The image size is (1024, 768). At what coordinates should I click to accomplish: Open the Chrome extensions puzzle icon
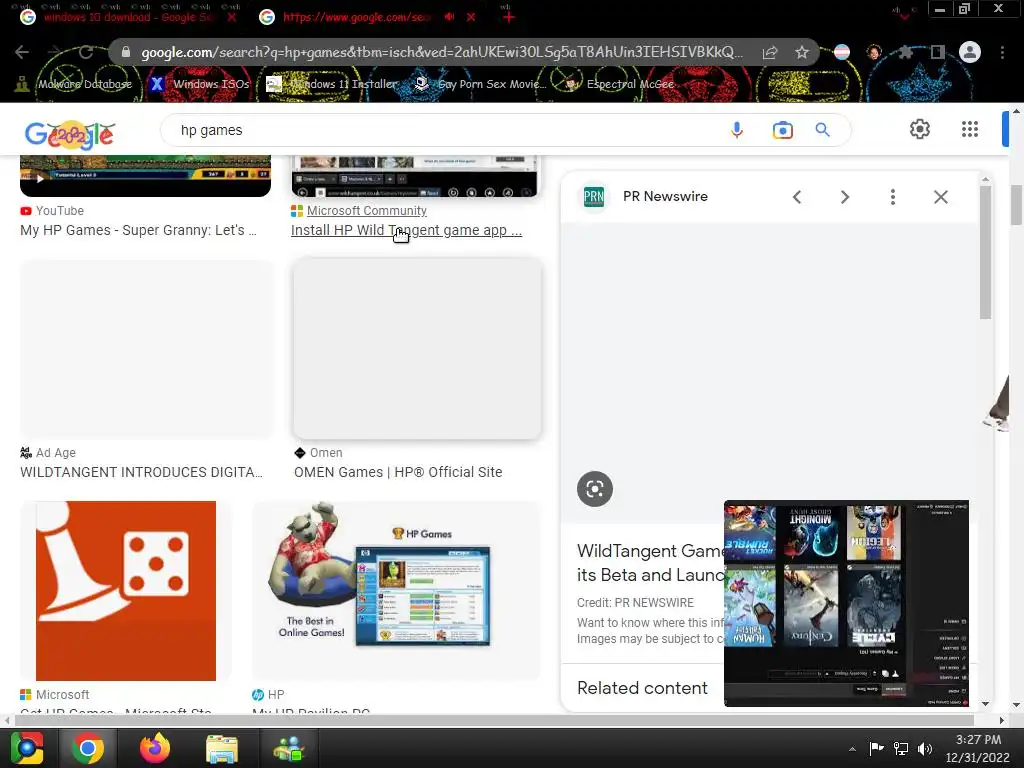(x=906, y=52)
